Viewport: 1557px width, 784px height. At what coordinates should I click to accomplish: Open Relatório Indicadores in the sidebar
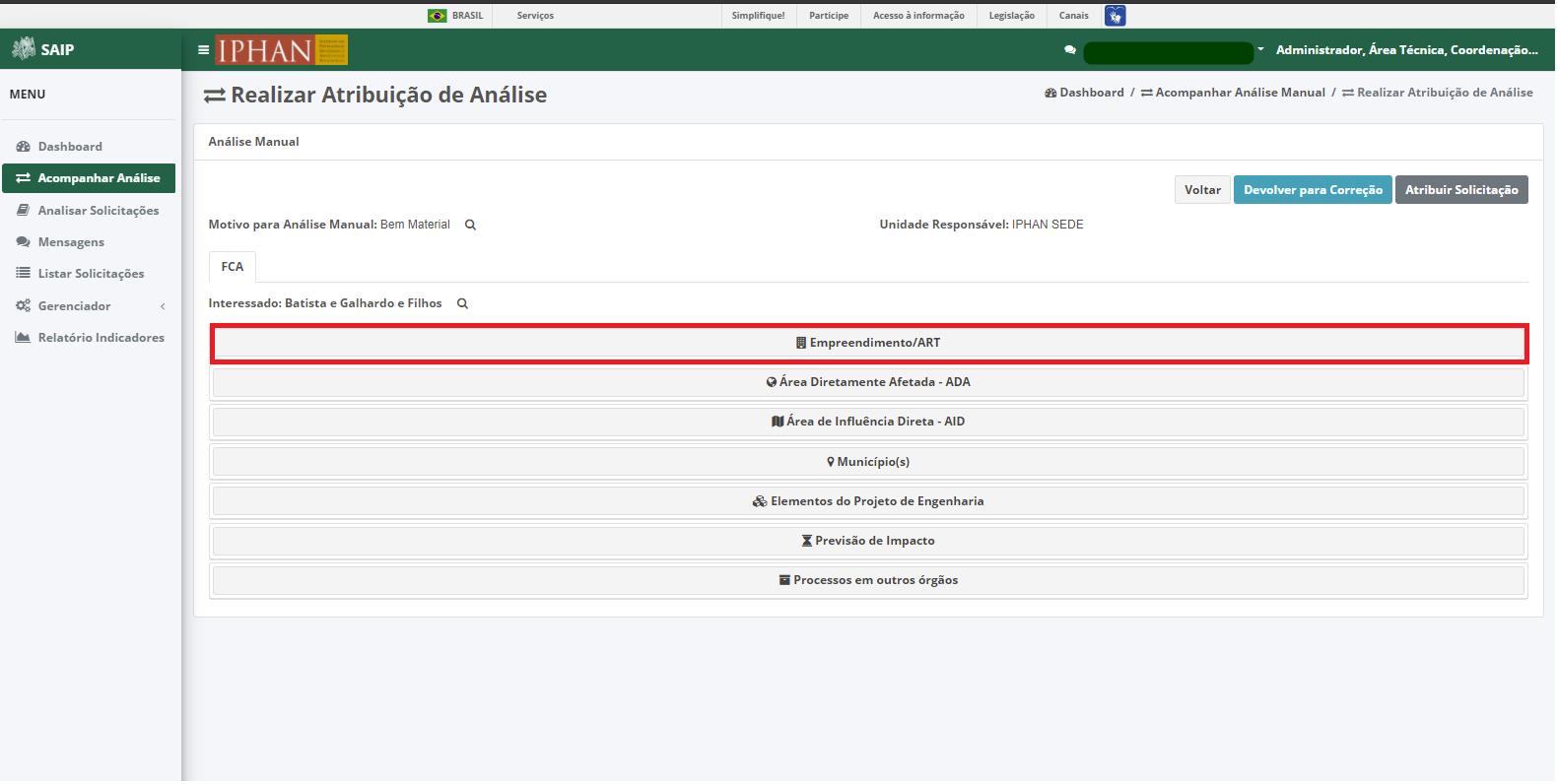click(x=89, y=338)
